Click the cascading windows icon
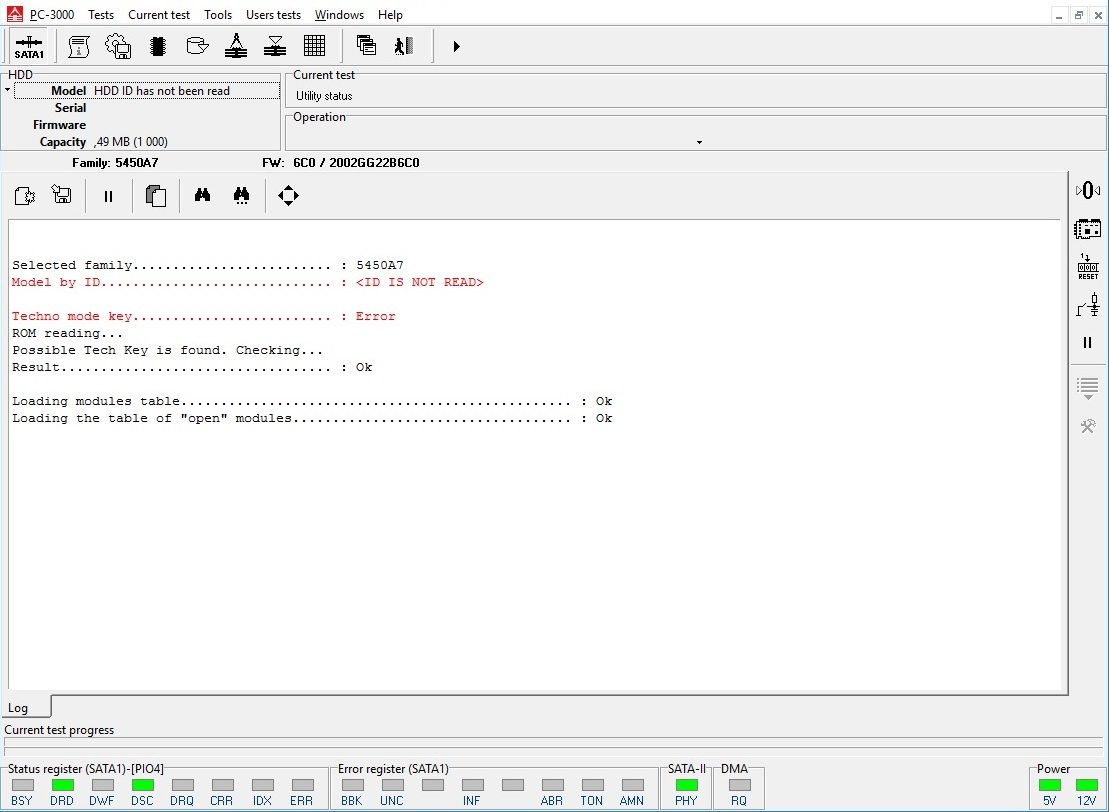The height and width of the screenshot is (812, 1109). (366, 47)
